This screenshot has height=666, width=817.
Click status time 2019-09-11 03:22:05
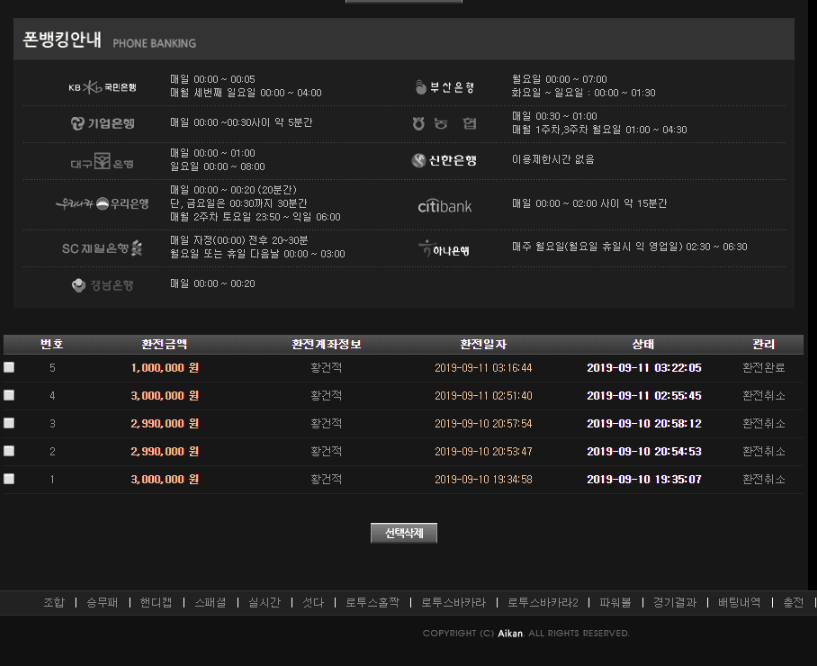[644, 368]
